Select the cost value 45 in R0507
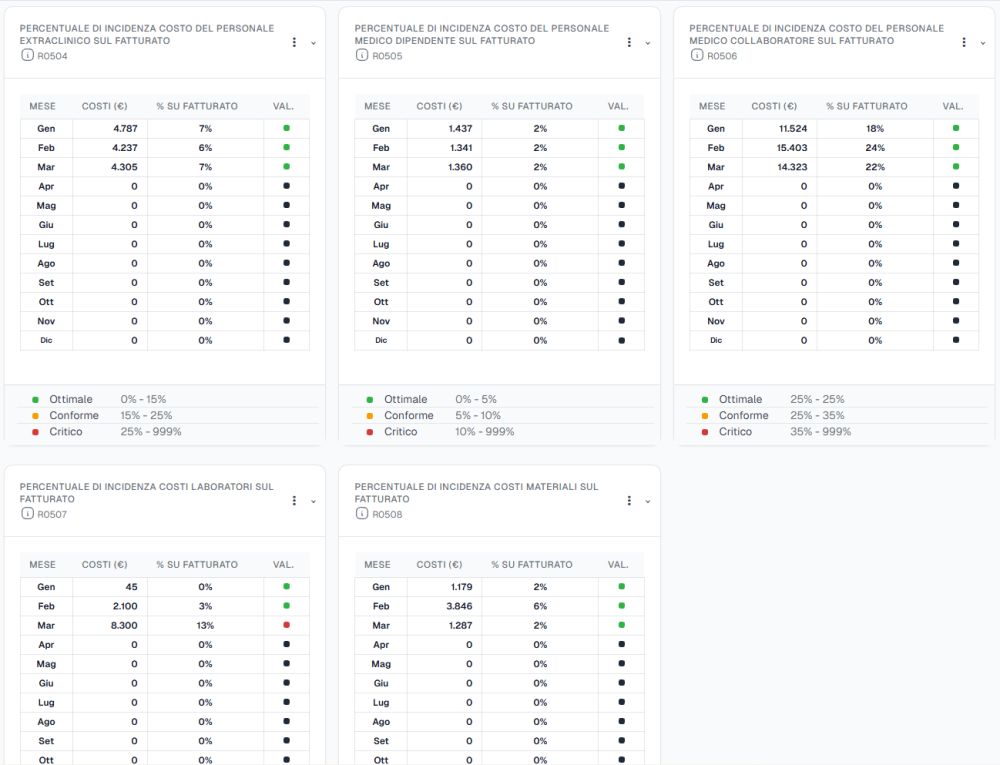Viewport: 1000px width, 765px height. [x=131, y=586]
